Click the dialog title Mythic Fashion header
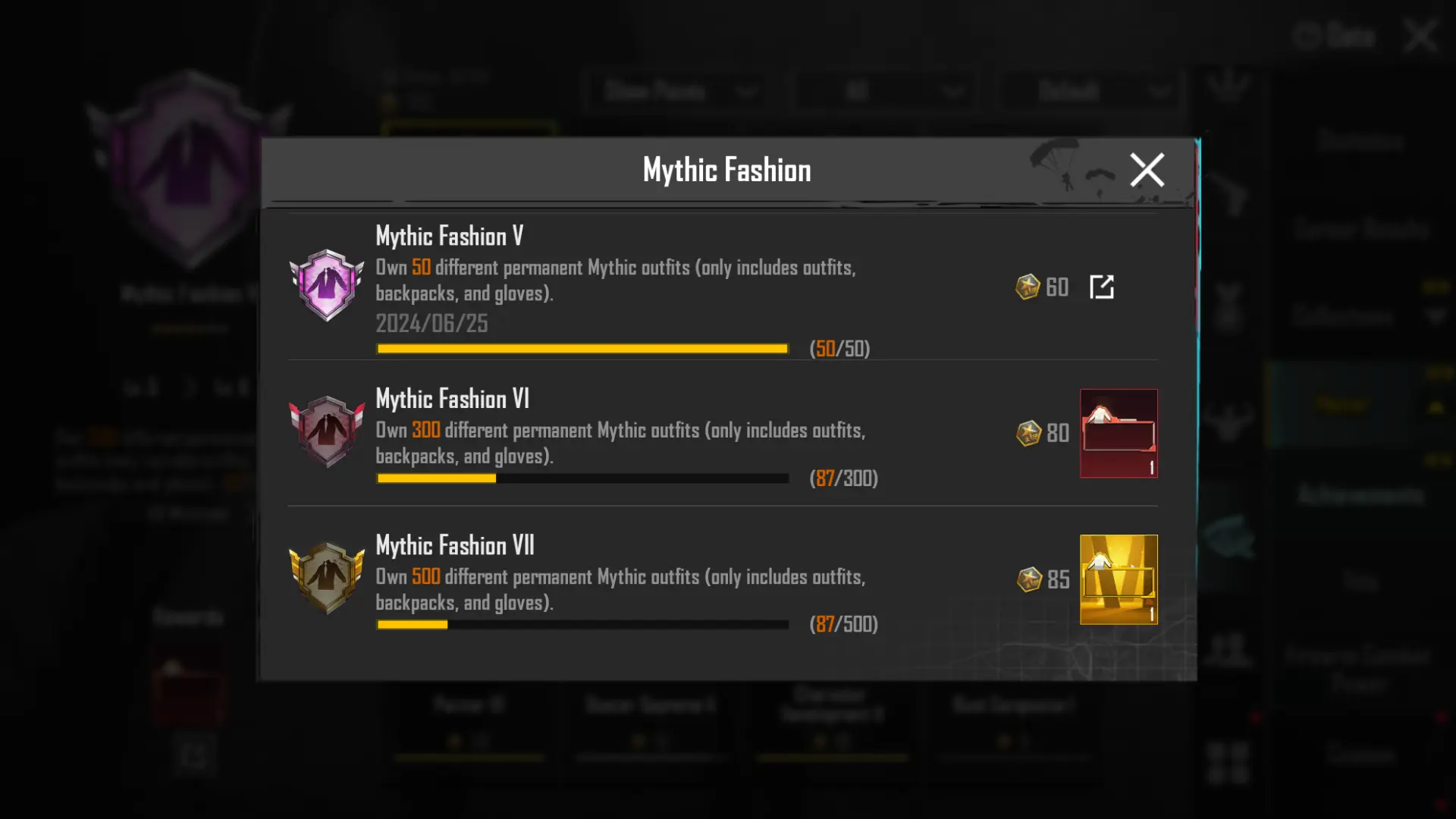The image size is (1456, 819). [726, 170]
